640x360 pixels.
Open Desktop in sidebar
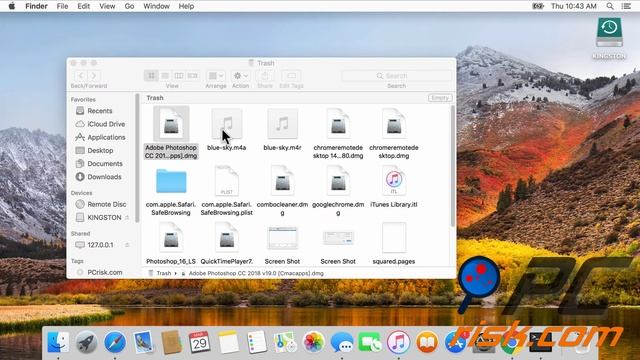click(x=100, y=151)
